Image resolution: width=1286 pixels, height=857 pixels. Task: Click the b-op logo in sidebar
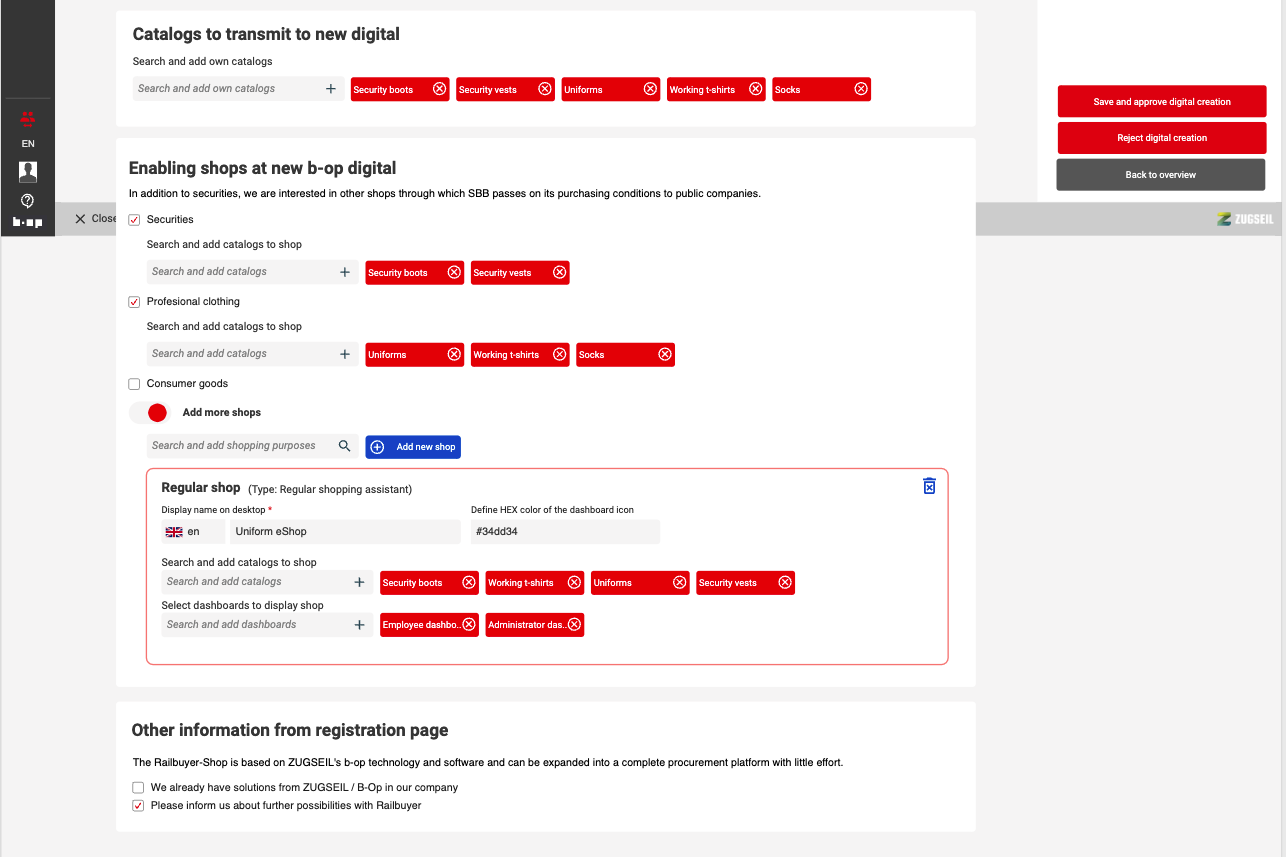click(28, 222)
